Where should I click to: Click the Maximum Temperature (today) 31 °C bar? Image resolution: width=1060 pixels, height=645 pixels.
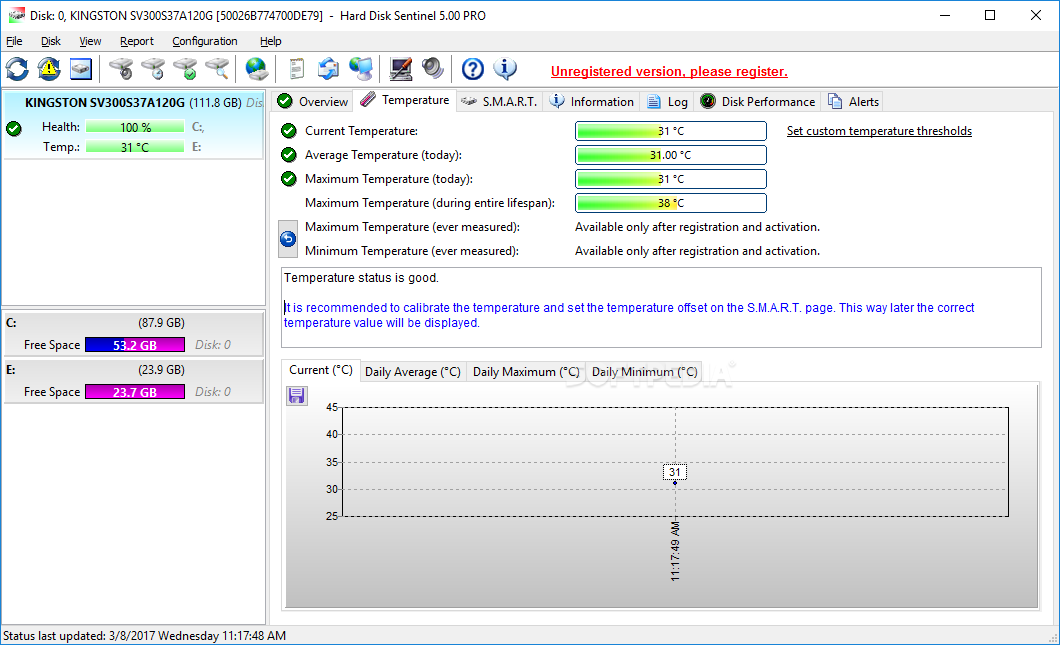671,179
